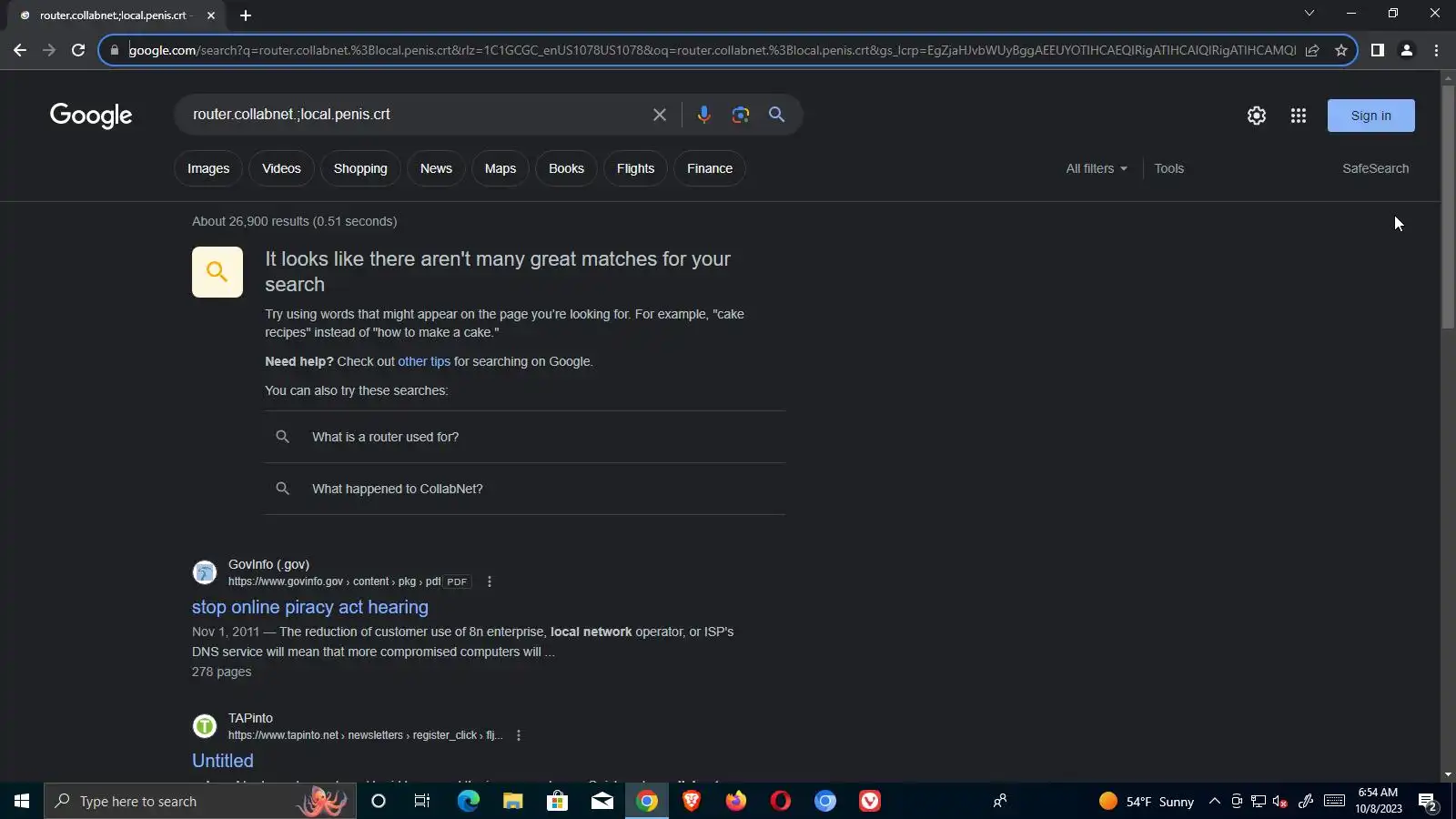Click the browser back arrow
1456x819 pixels.
(x=20, y=50)
